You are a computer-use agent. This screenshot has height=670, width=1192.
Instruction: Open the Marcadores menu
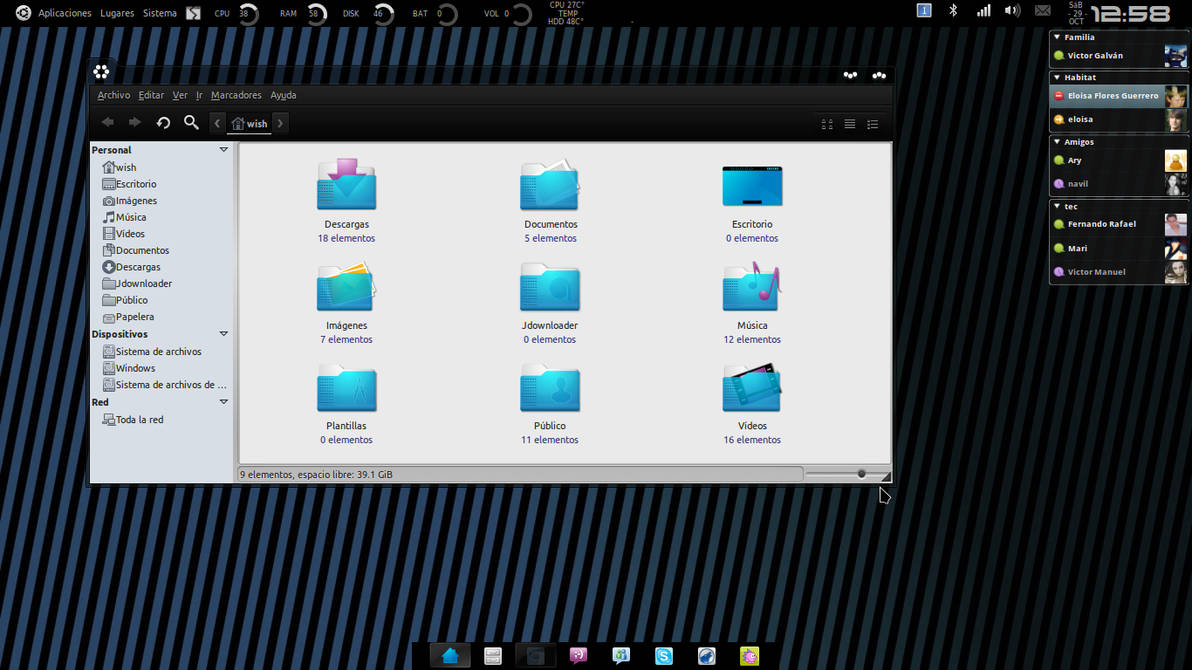pyautogui.click(x=236, y=95)
